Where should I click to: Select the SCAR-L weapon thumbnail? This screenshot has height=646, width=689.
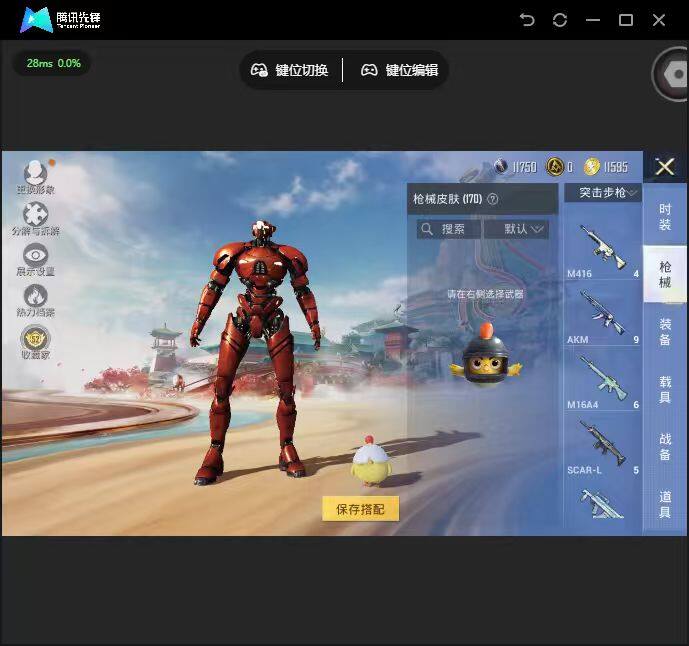pyautogui.click(x=602, y=444)
